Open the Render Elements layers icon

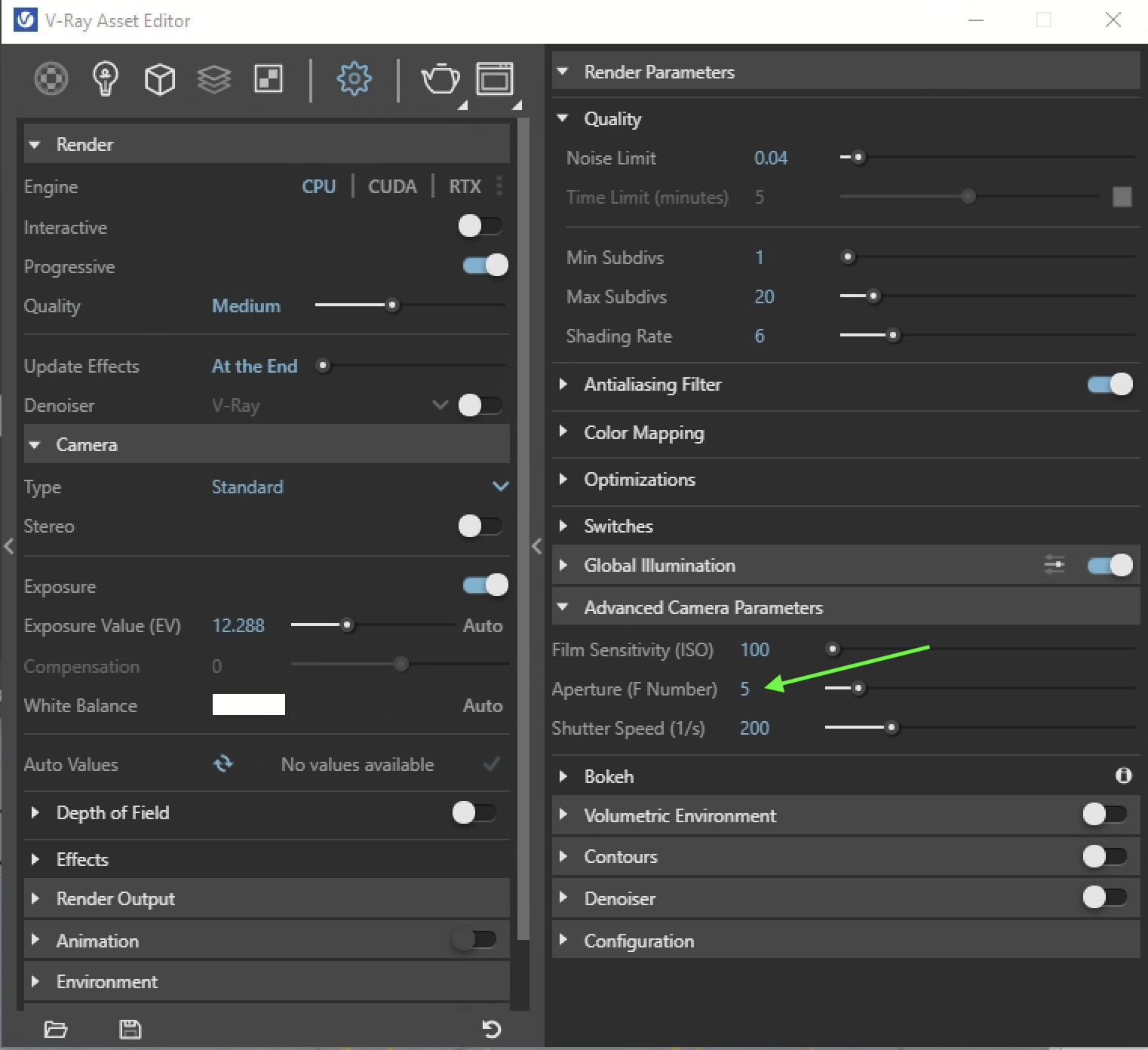click(214, 78)
